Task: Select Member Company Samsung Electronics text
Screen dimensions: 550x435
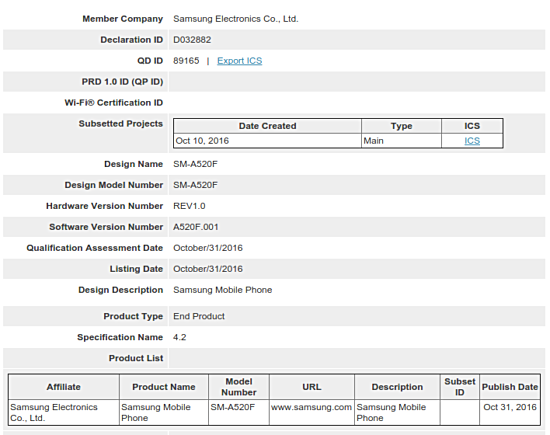Action: [236, 19]
